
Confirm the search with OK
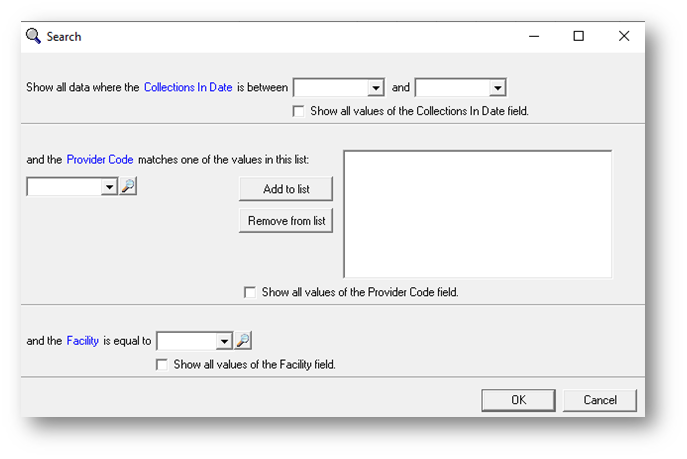click(518, 400)
